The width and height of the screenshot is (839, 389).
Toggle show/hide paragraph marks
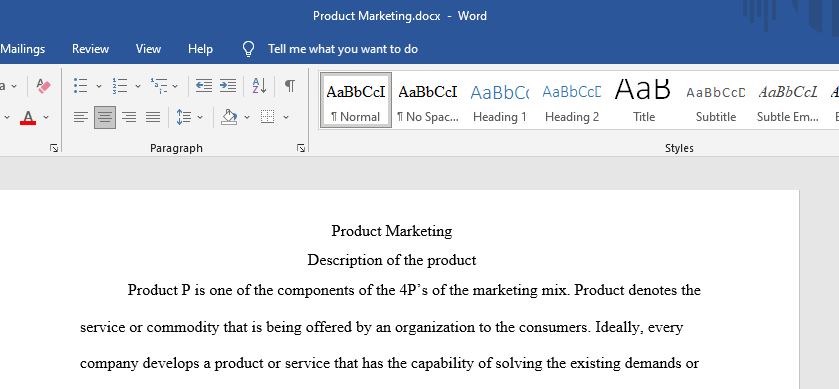click(x=289, y=86)
